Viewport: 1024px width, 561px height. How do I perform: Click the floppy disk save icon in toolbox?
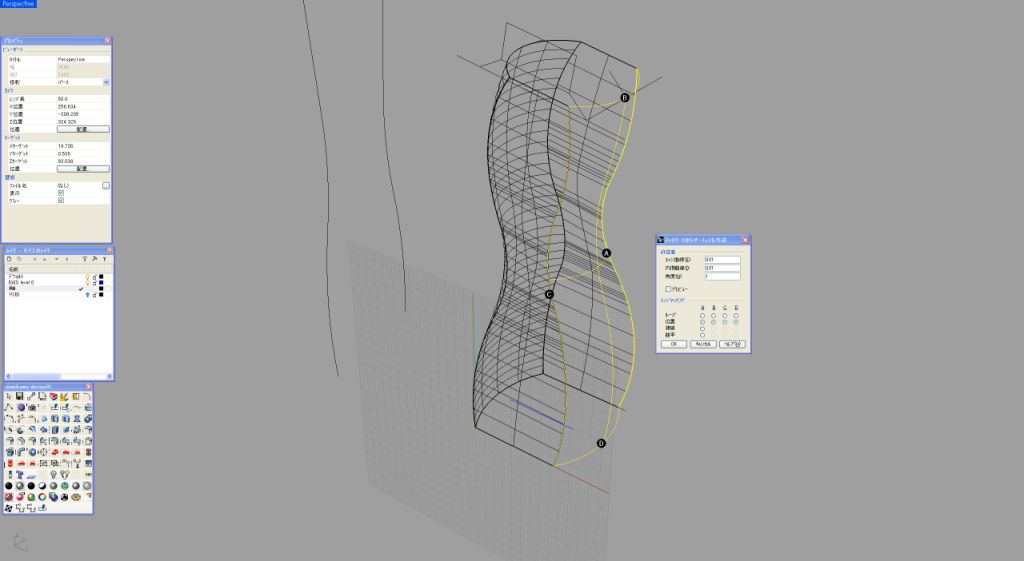20,397
